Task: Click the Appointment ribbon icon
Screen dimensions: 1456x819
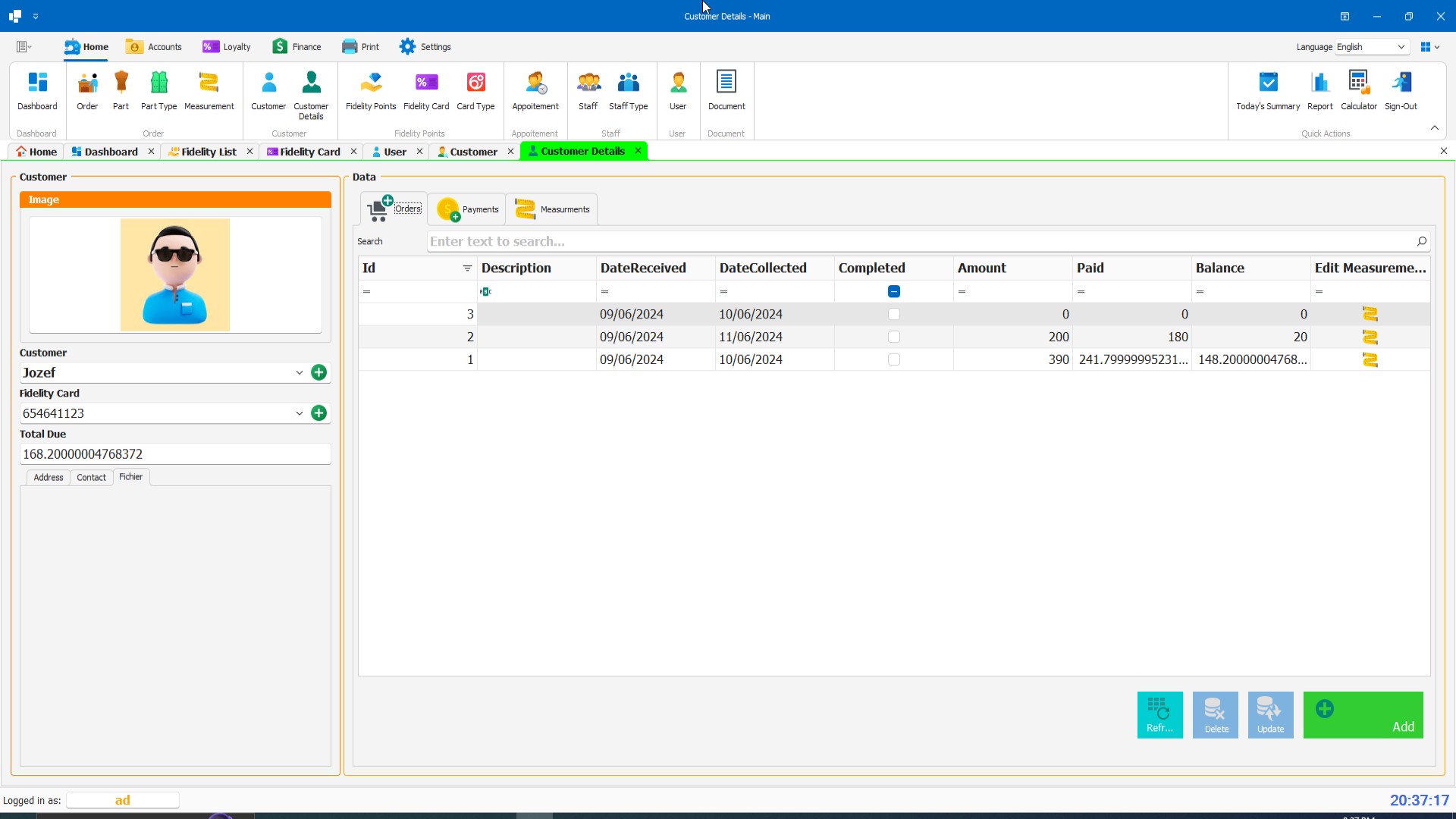Action: (535, 90)
